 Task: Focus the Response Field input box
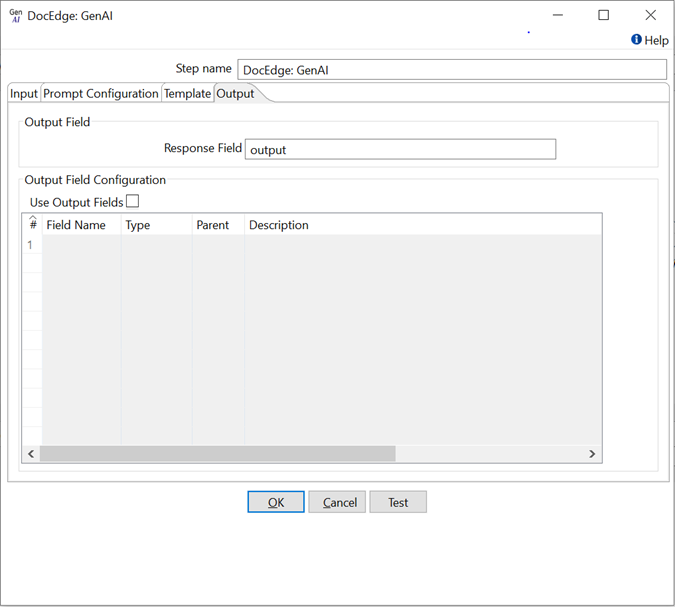tap(400, 149)
